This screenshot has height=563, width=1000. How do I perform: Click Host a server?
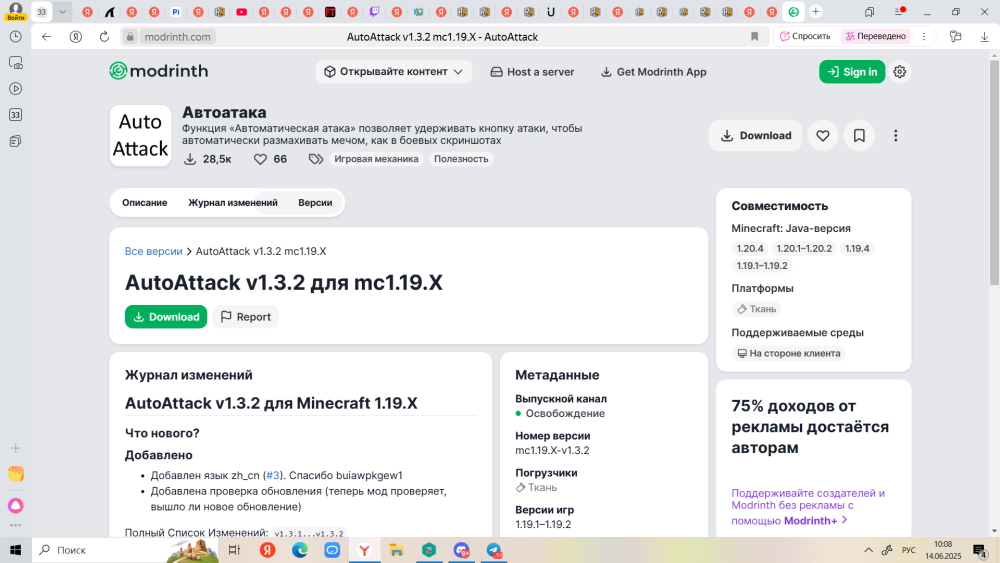(x=533, y=72)
